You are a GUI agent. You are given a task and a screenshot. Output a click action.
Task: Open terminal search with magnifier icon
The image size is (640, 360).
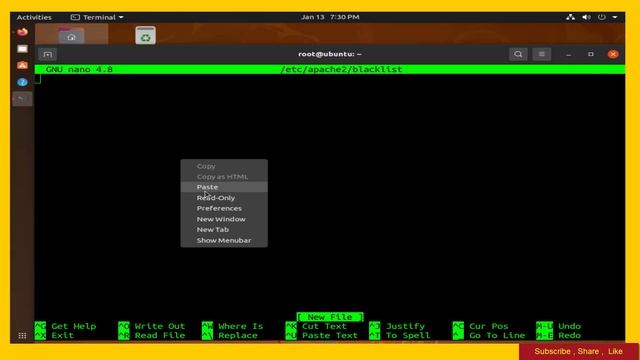tap(518, 54)
